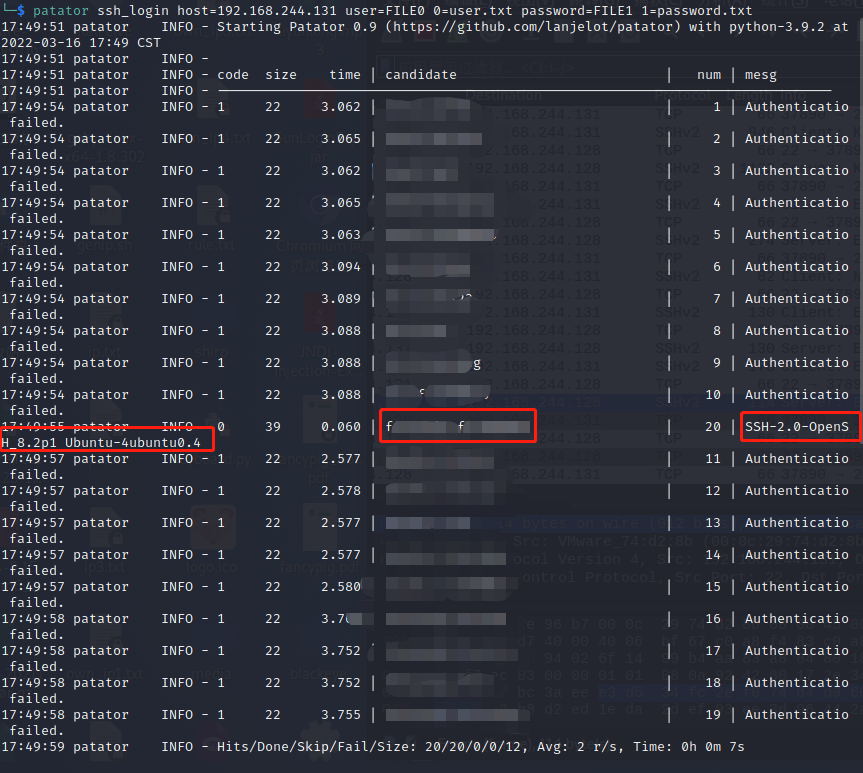The width and height of the screenshot is (863, 773).
Task: Click 'Authenticatio' message in row num 7
Action: [x=797, y=299]
